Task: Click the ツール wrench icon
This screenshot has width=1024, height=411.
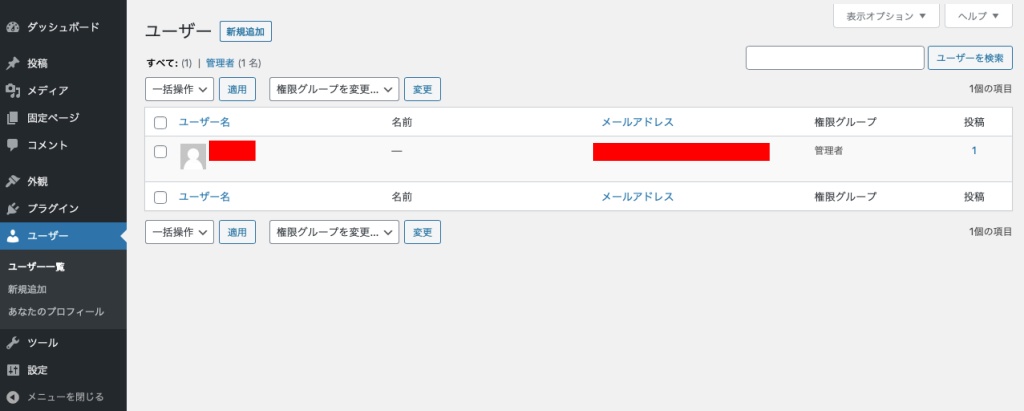Action: 12,343
